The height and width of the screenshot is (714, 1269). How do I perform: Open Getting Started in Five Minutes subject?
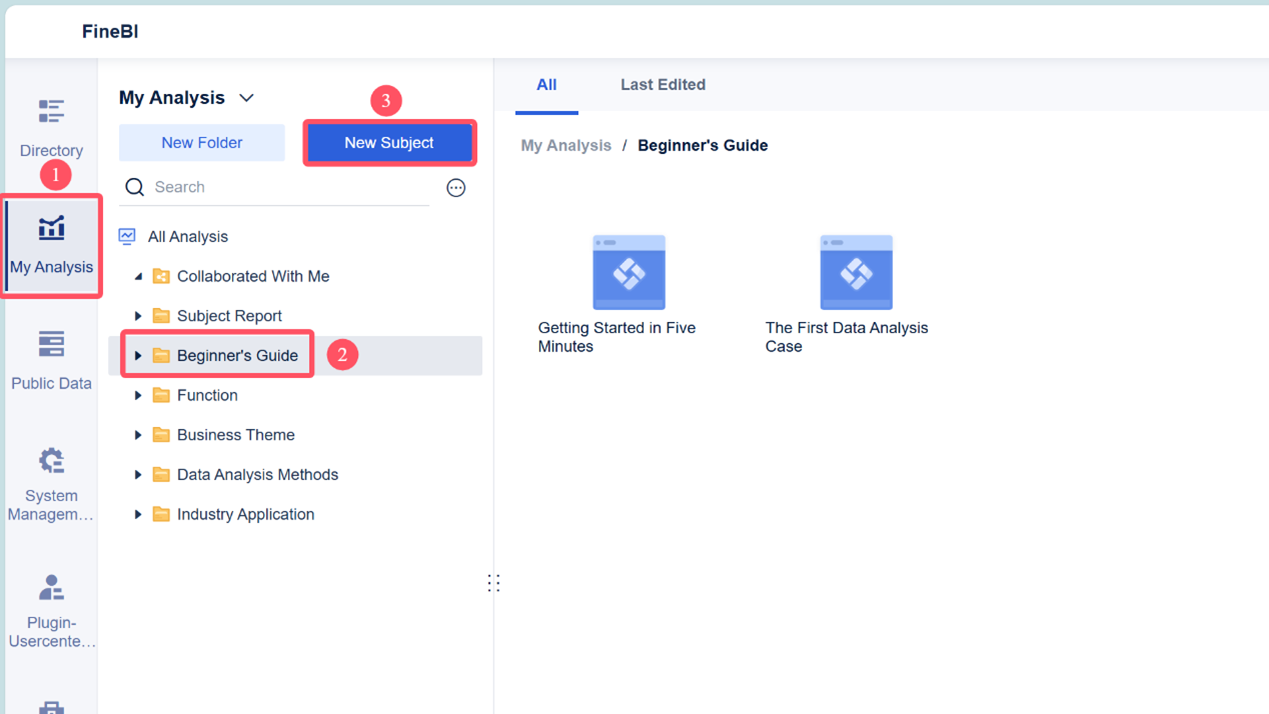point(629,273)
